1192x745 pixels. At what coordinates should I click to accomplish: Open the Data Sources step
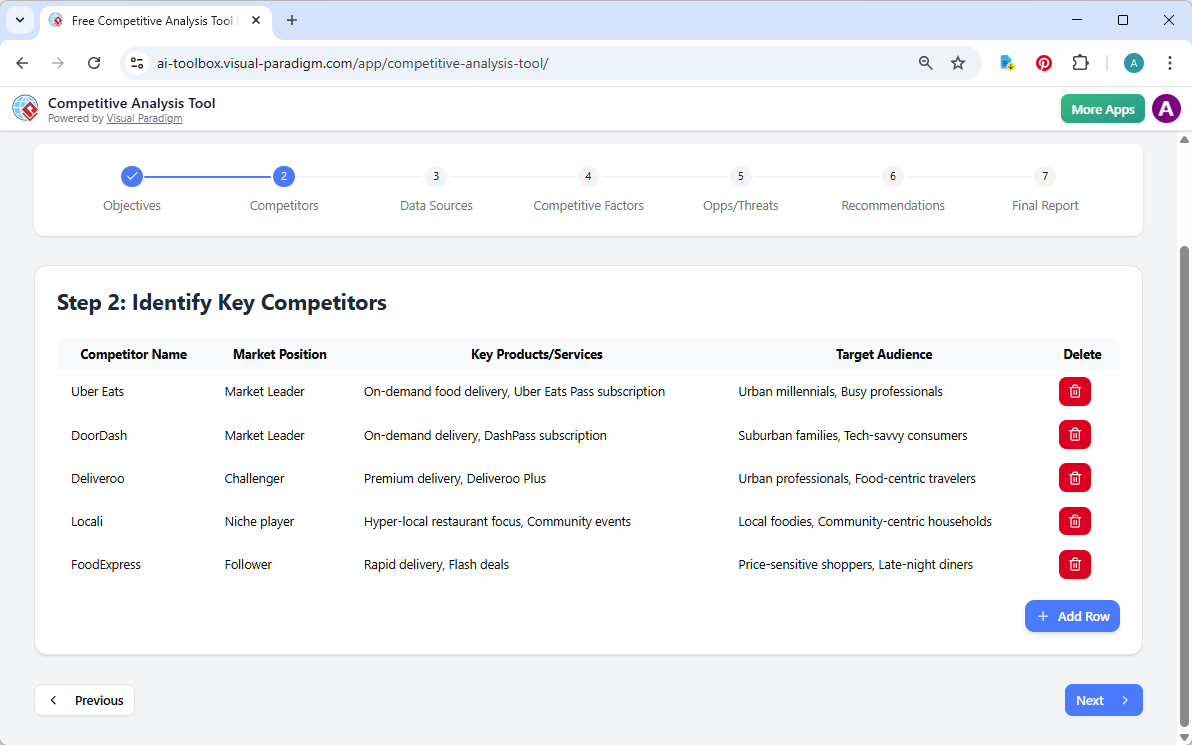point(436,176)
